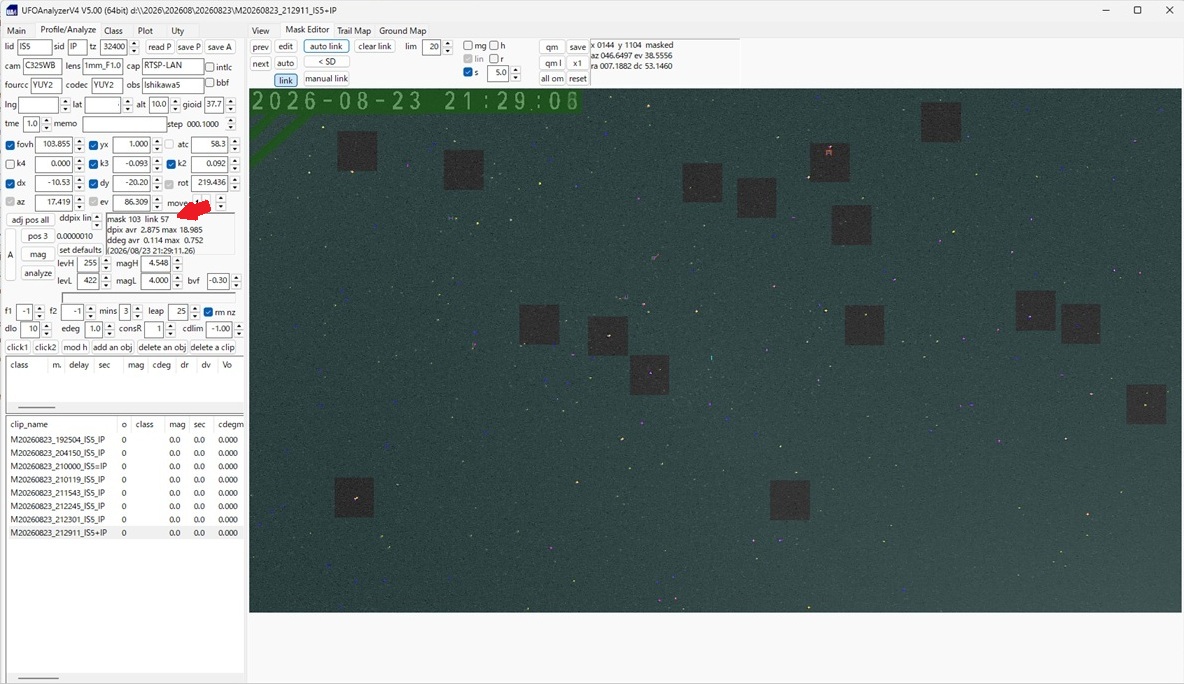The image size is (1184, 684).
Task: Open the Ground Map tab
Action: point(402,31)
